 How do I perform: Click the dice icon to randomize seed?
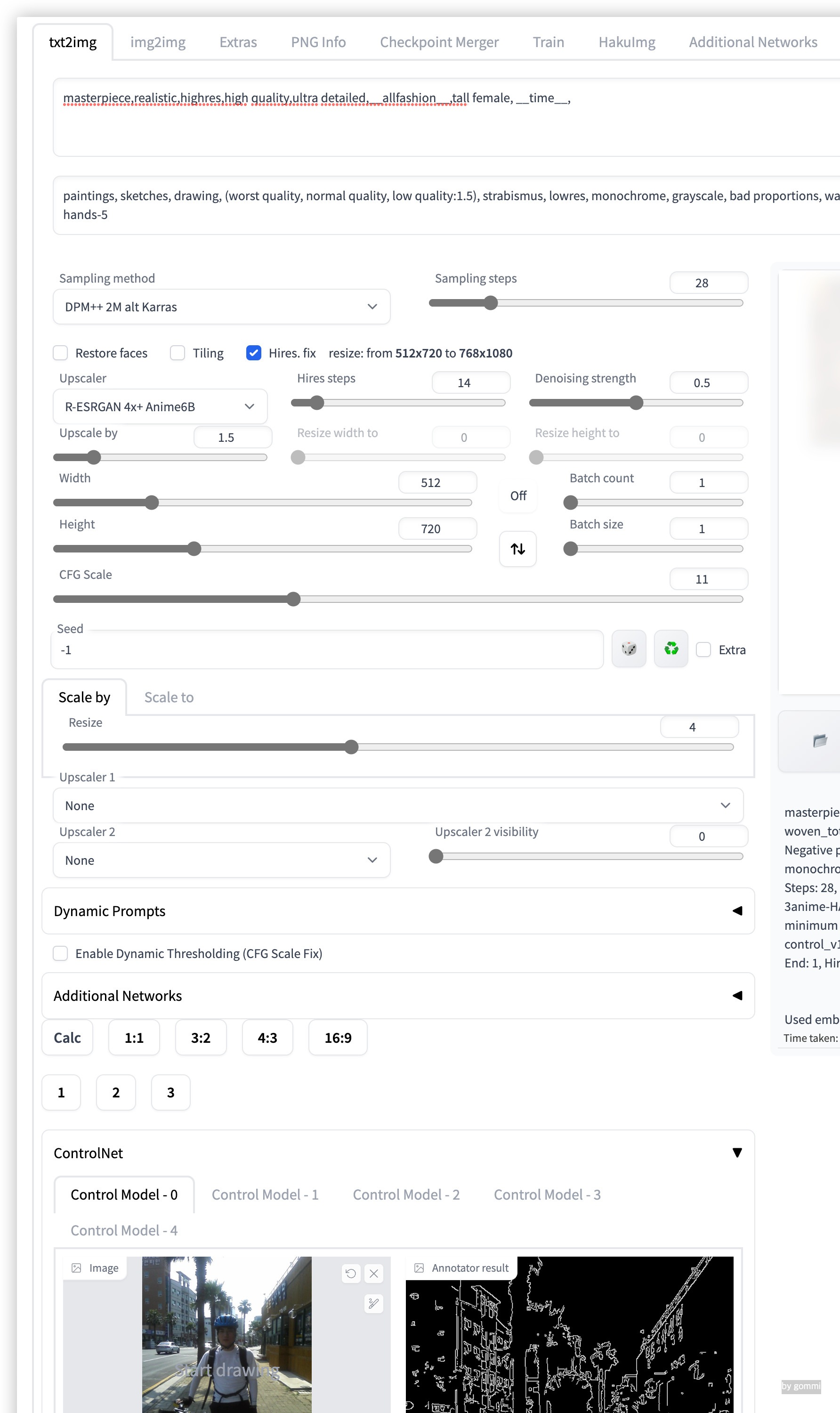click(629, 649)
